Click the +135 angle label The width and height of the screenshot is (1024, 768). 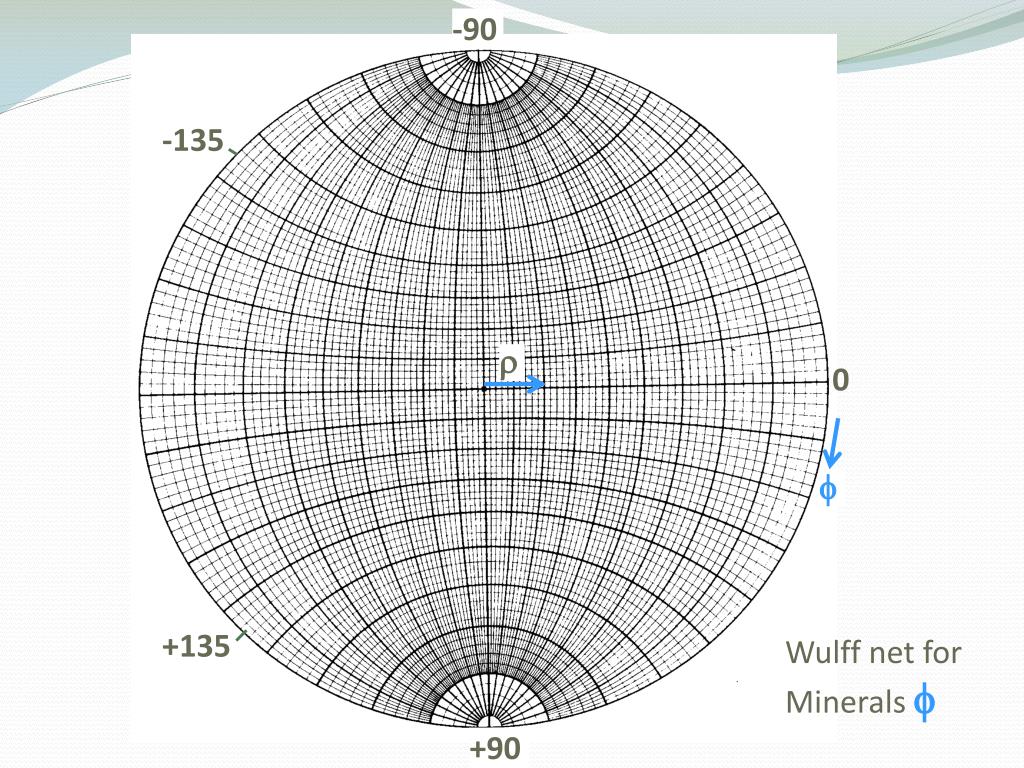196,647
